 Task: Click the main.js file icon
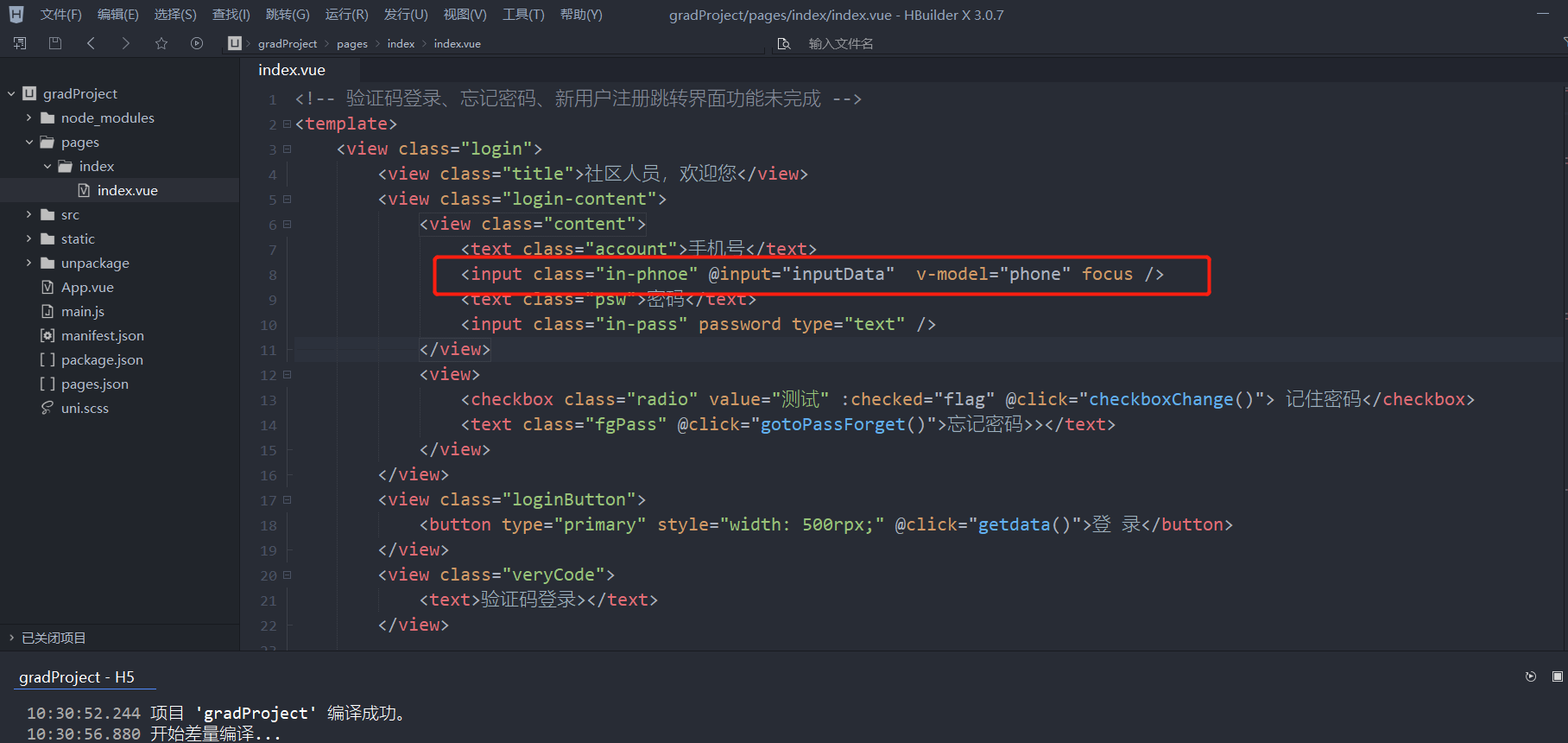click(47, 311)
